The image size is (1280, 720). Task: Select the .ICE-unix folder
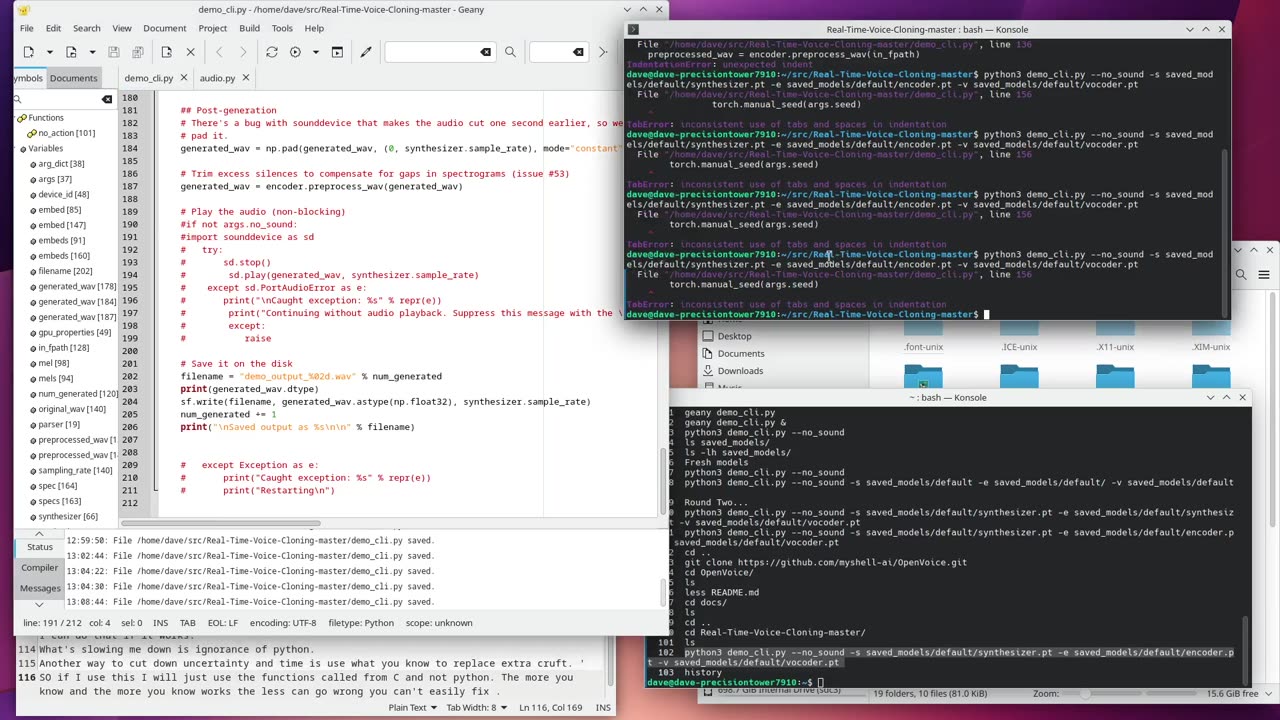(x=1019, y=347)
